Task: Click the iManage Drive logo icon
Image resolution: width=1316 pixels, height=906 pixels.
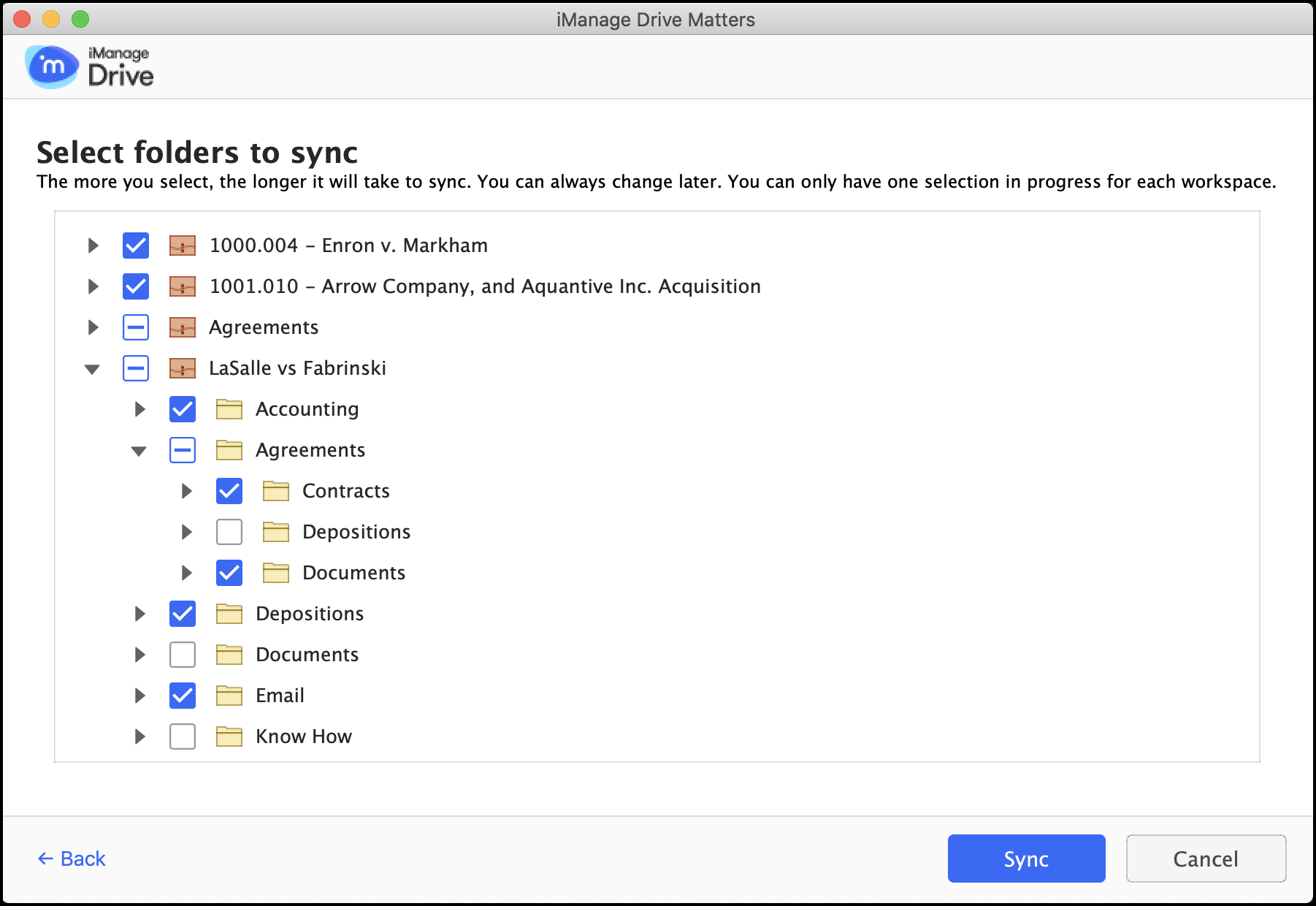Action: (51, 66)
